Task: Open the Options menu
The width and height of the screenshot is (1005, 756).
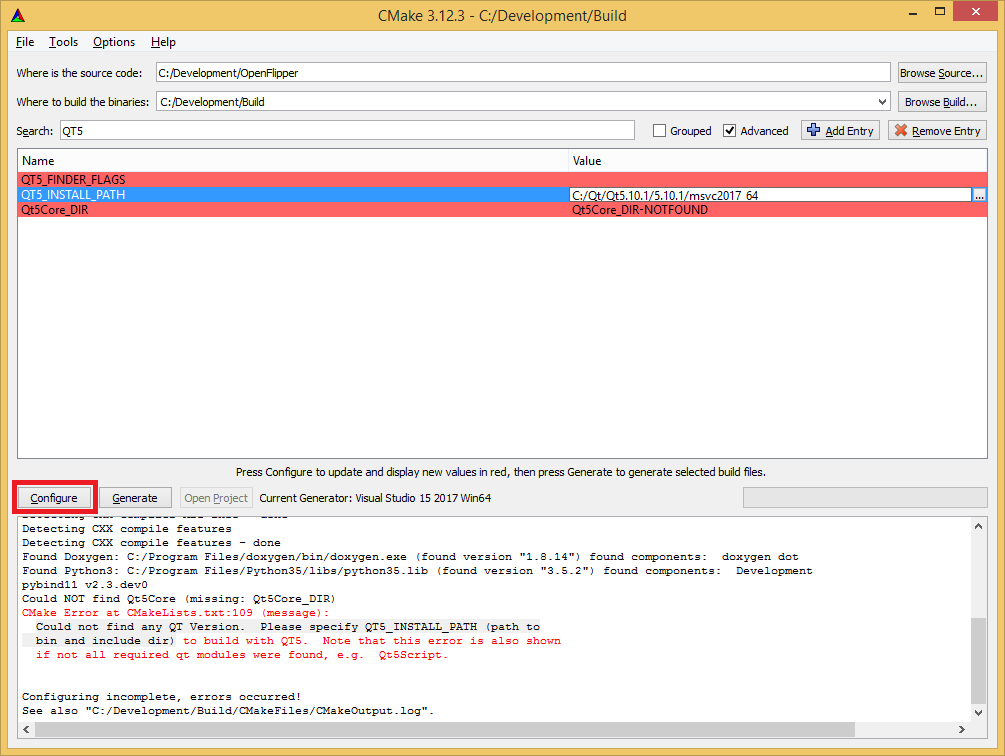Action: pyautogui.click(x=113, y=42)
